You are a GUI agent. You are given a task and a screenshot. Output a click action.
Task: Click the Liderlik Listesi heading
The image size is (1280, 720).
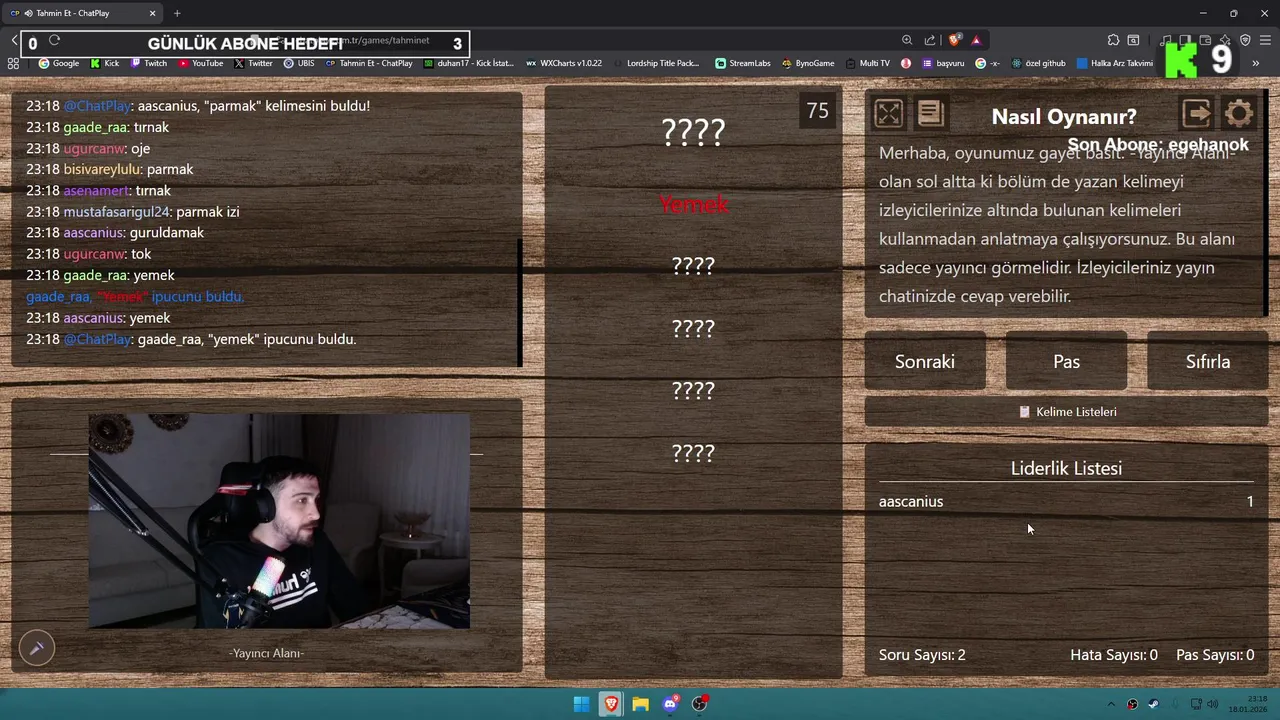point(1066,469)
